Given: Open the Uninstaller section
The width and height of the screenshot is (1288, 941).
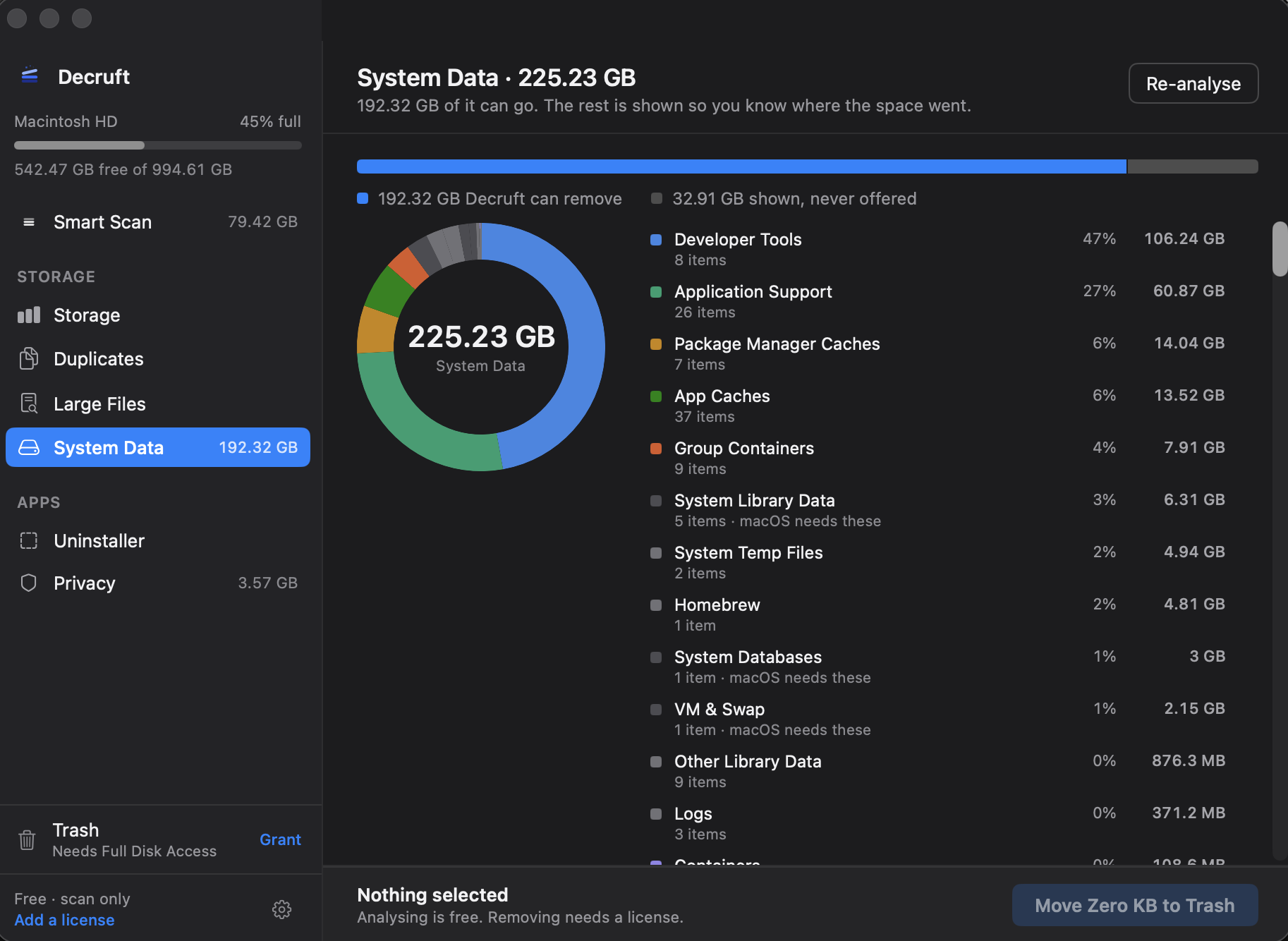Looking at the screenshot, I should point(158,541).
